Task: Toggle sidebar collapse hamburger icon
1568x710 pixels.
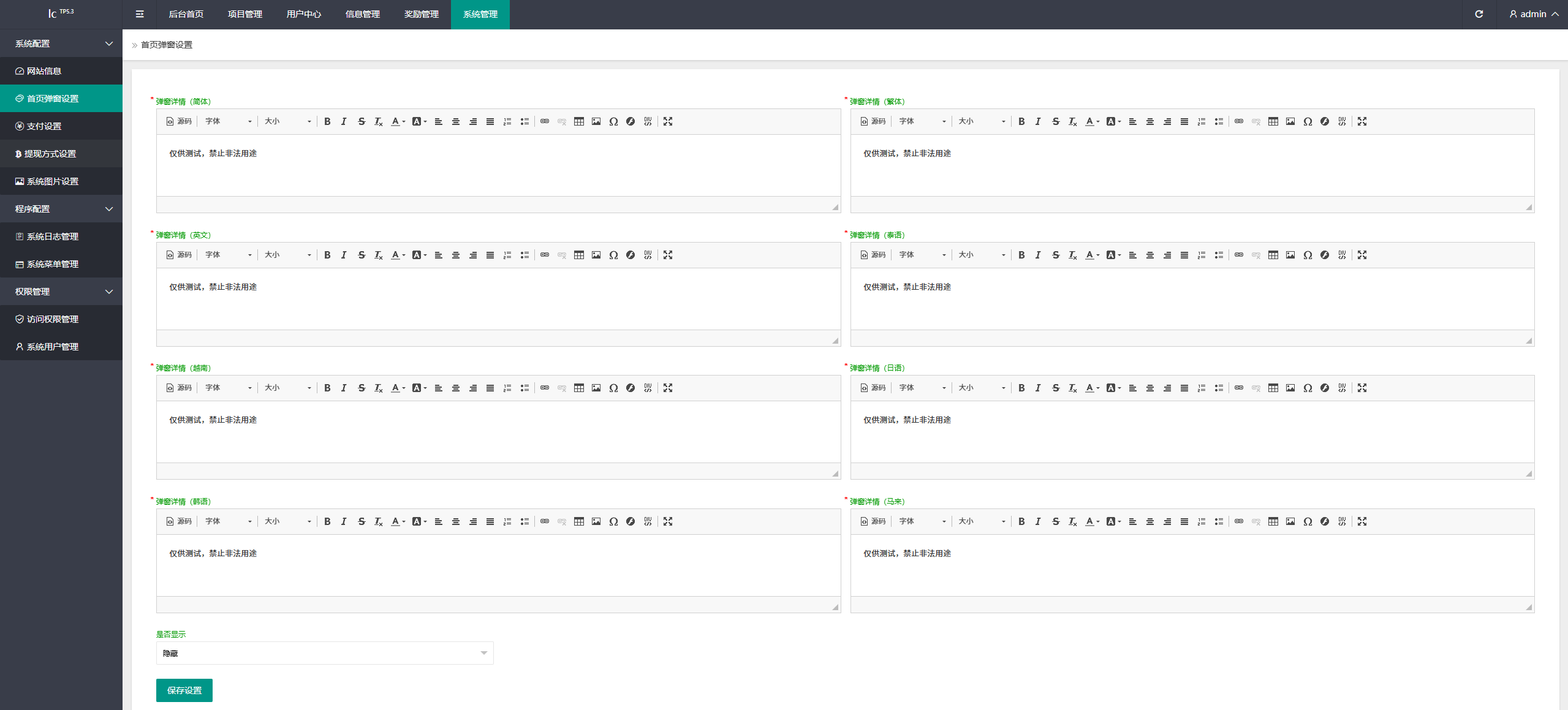Action: pos(140,14)
